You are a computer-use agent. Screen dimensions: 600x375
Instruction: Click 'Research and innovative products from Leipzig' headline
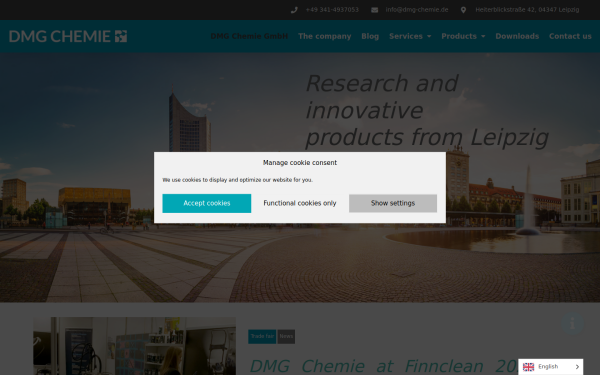[x=427, y=110]
